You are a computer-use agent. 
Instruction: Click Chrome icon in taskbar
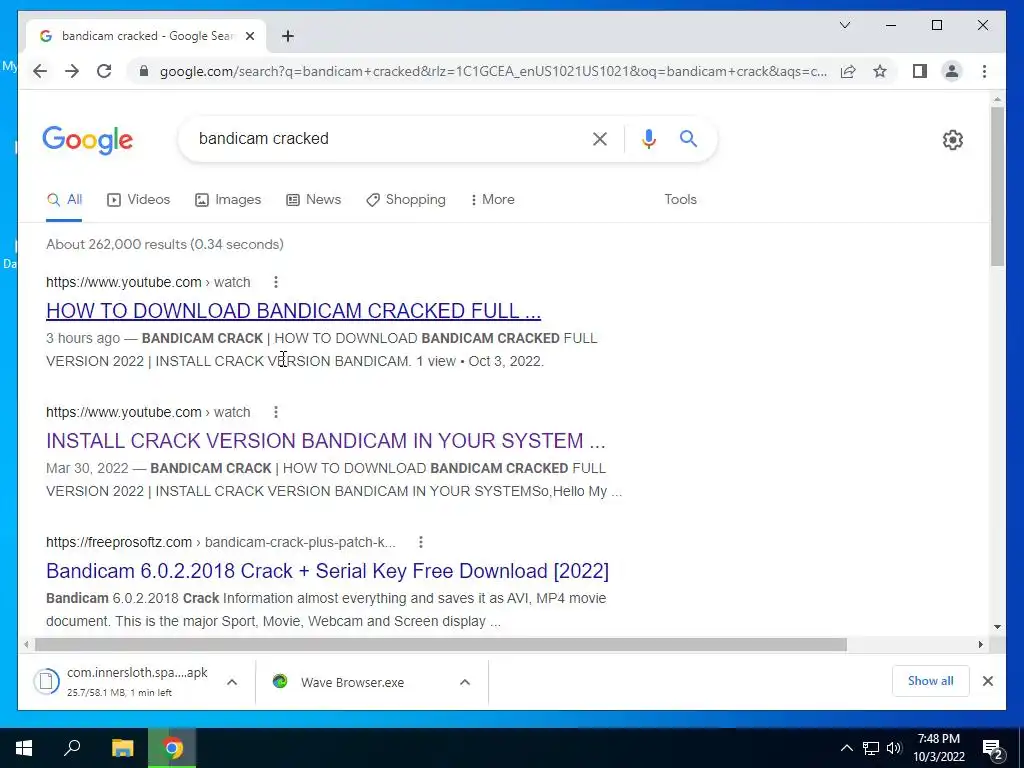[x=172, y=748]
